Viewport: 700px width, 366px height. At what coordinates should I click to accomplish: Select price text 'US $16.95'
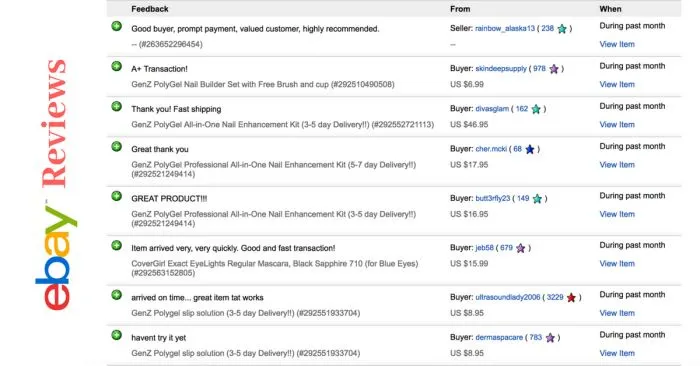point(469,214)
